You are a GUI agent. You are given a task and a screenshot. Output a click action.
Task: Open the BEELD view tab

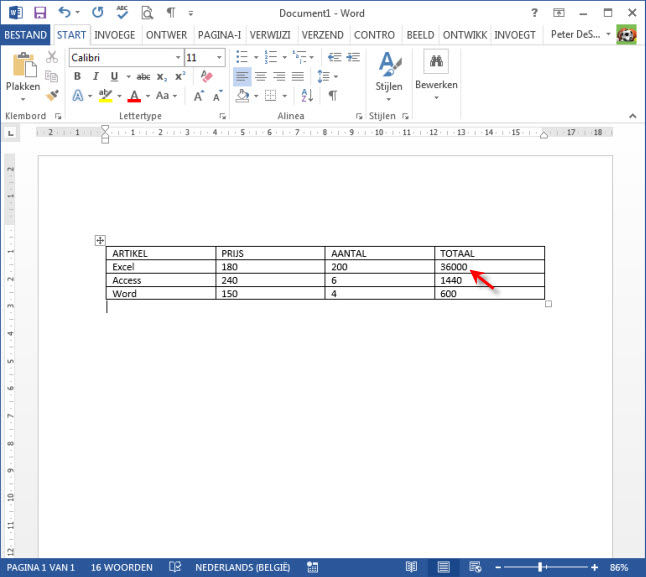coord(420,35)
